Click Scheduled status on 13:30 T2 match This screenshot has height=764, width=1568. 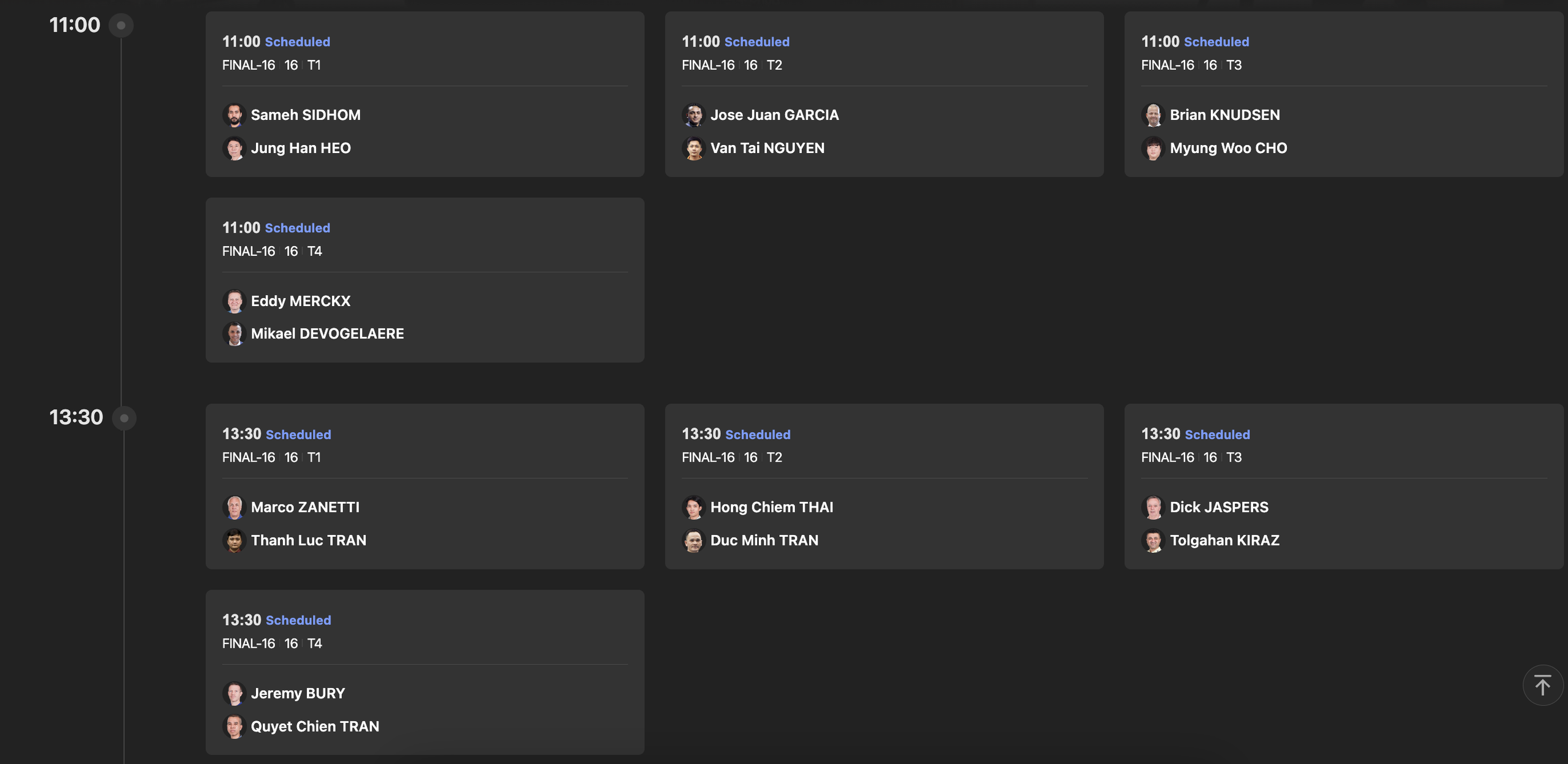tap(758, 435)
